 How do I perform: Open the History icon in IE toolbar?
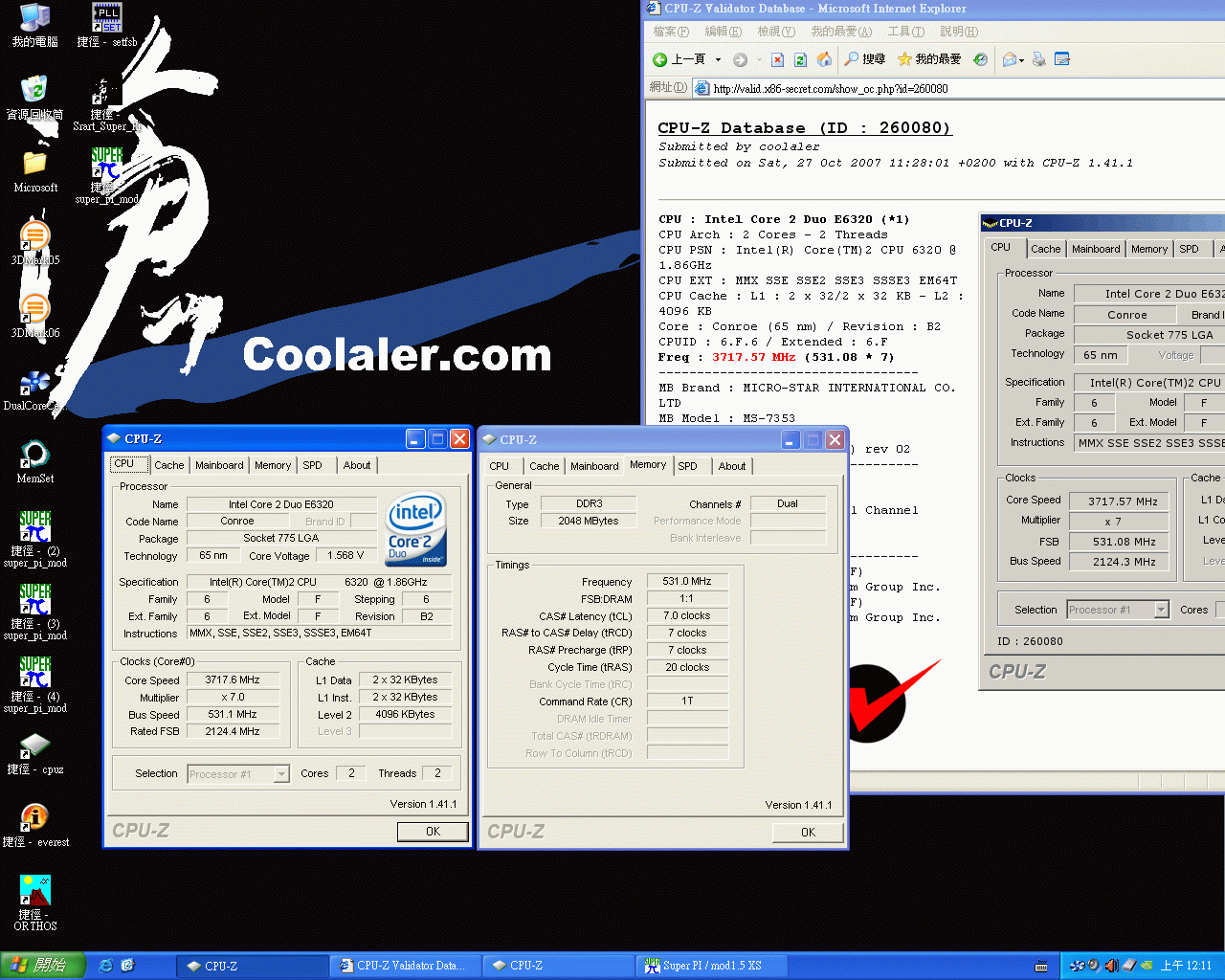980,59
